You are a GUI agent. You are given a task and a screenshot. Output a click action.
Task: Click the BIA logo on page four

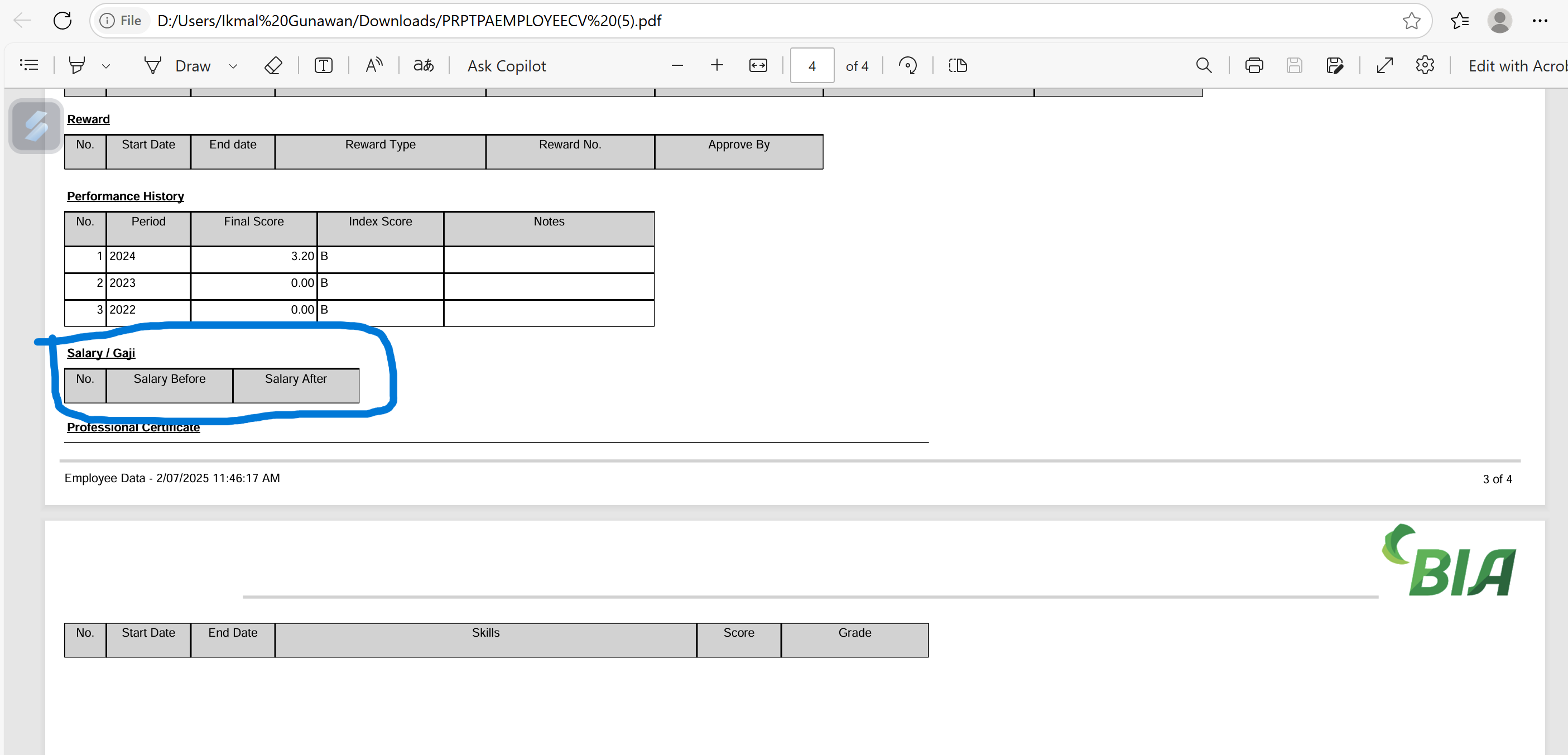[x=1449, y=560]
